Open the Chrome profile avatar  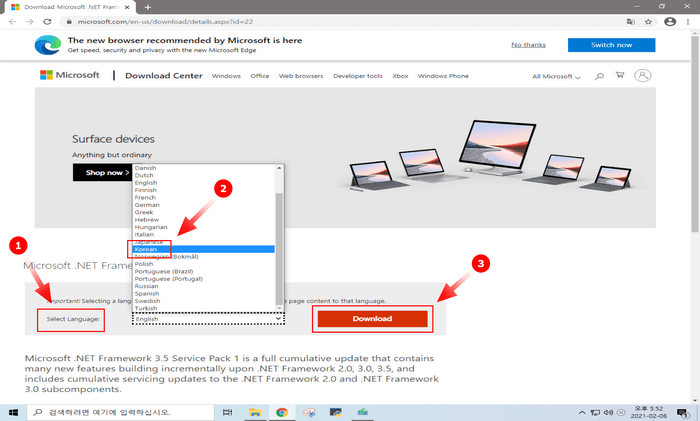pyautogui.click(x=670, y=21)
